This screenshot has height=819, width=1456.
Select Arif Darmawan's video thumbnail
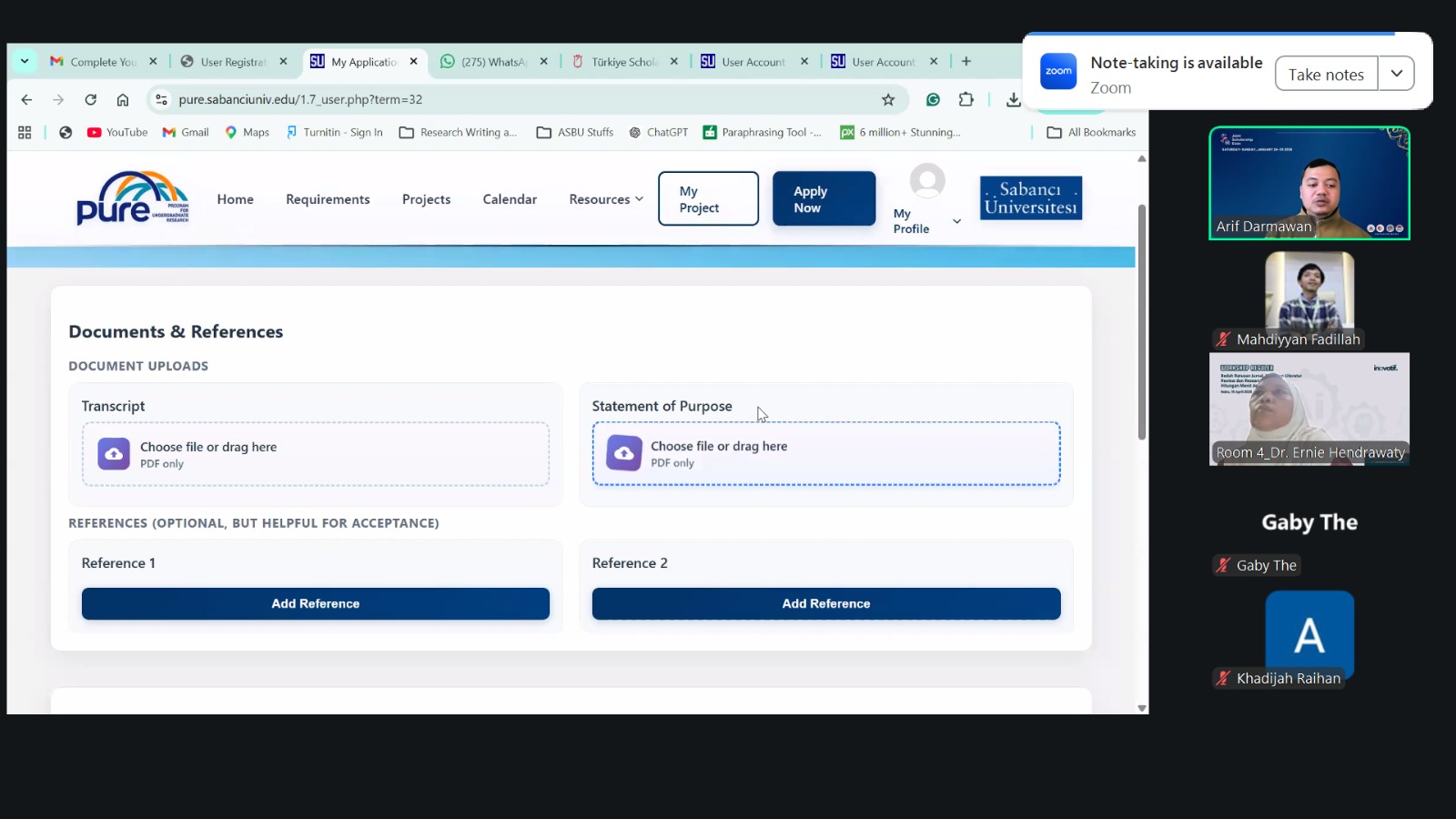point(1309,183)
